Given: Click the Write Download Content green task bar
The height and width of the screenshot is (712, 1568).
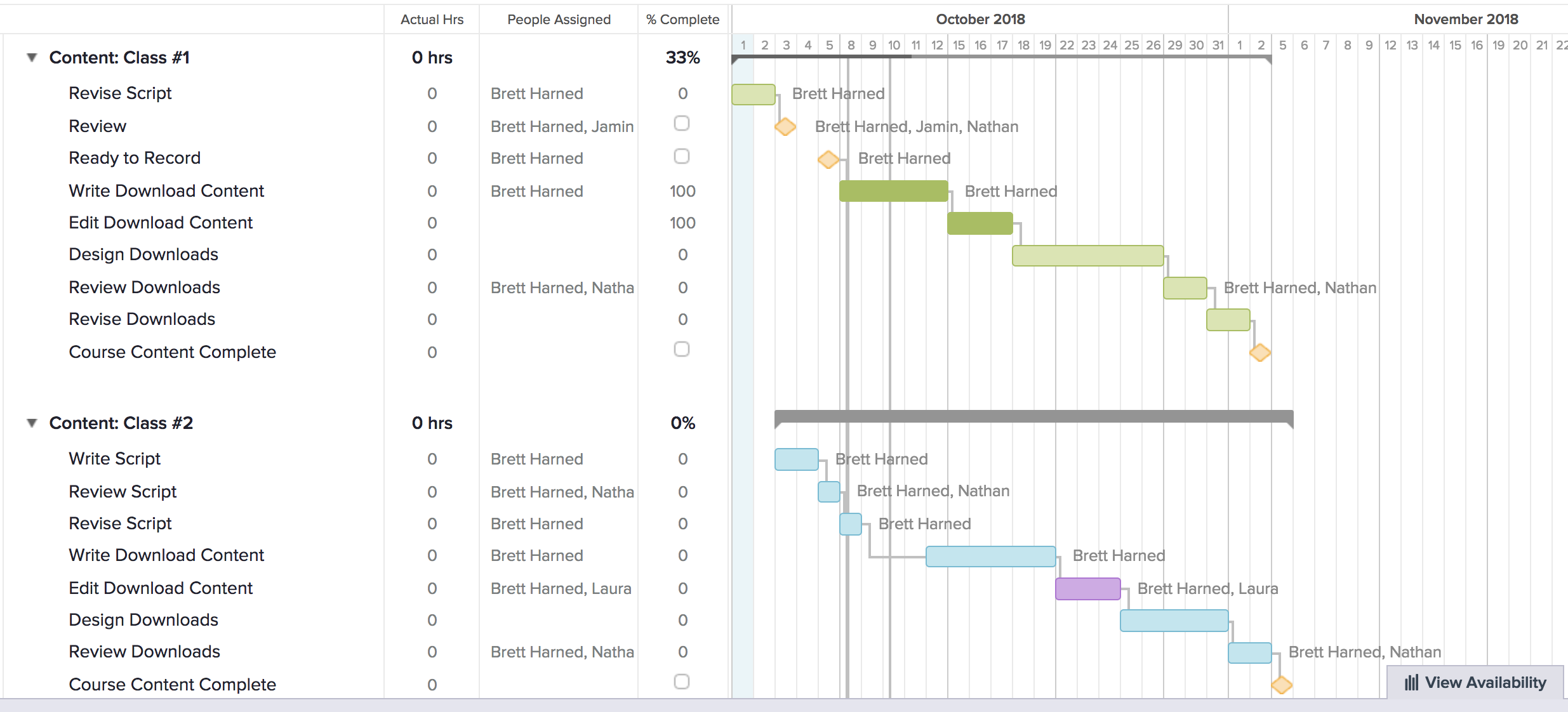Looking at the screenshot, I should click(893, 190).
